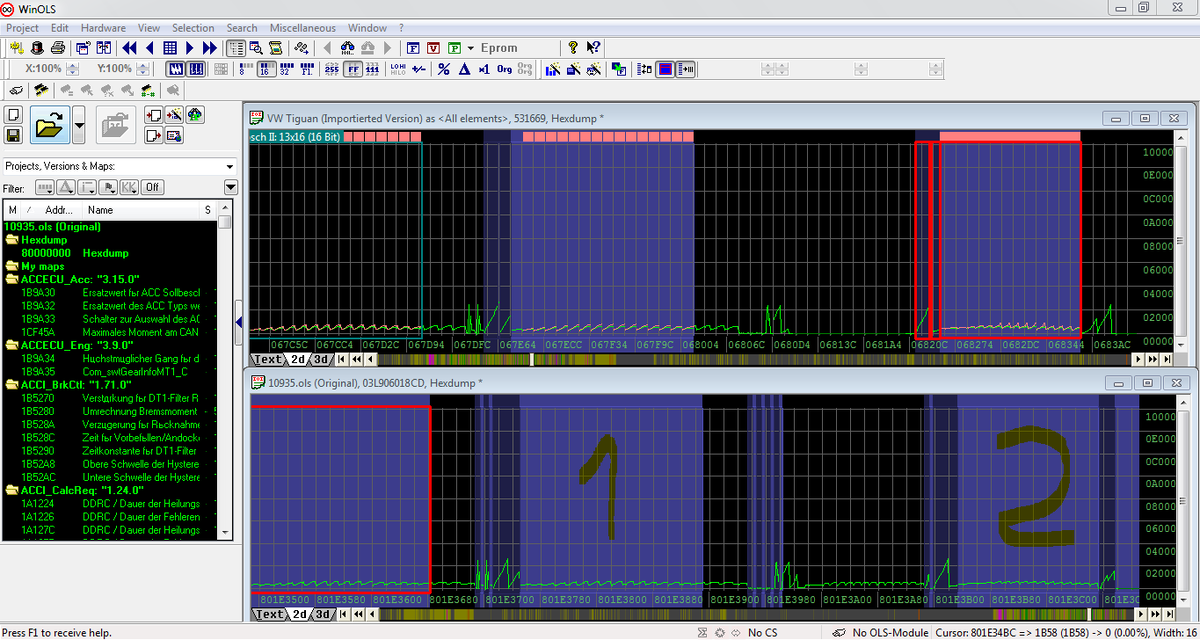
Task: Jump to last with double right arrow
Action: [x=209, y=47]
